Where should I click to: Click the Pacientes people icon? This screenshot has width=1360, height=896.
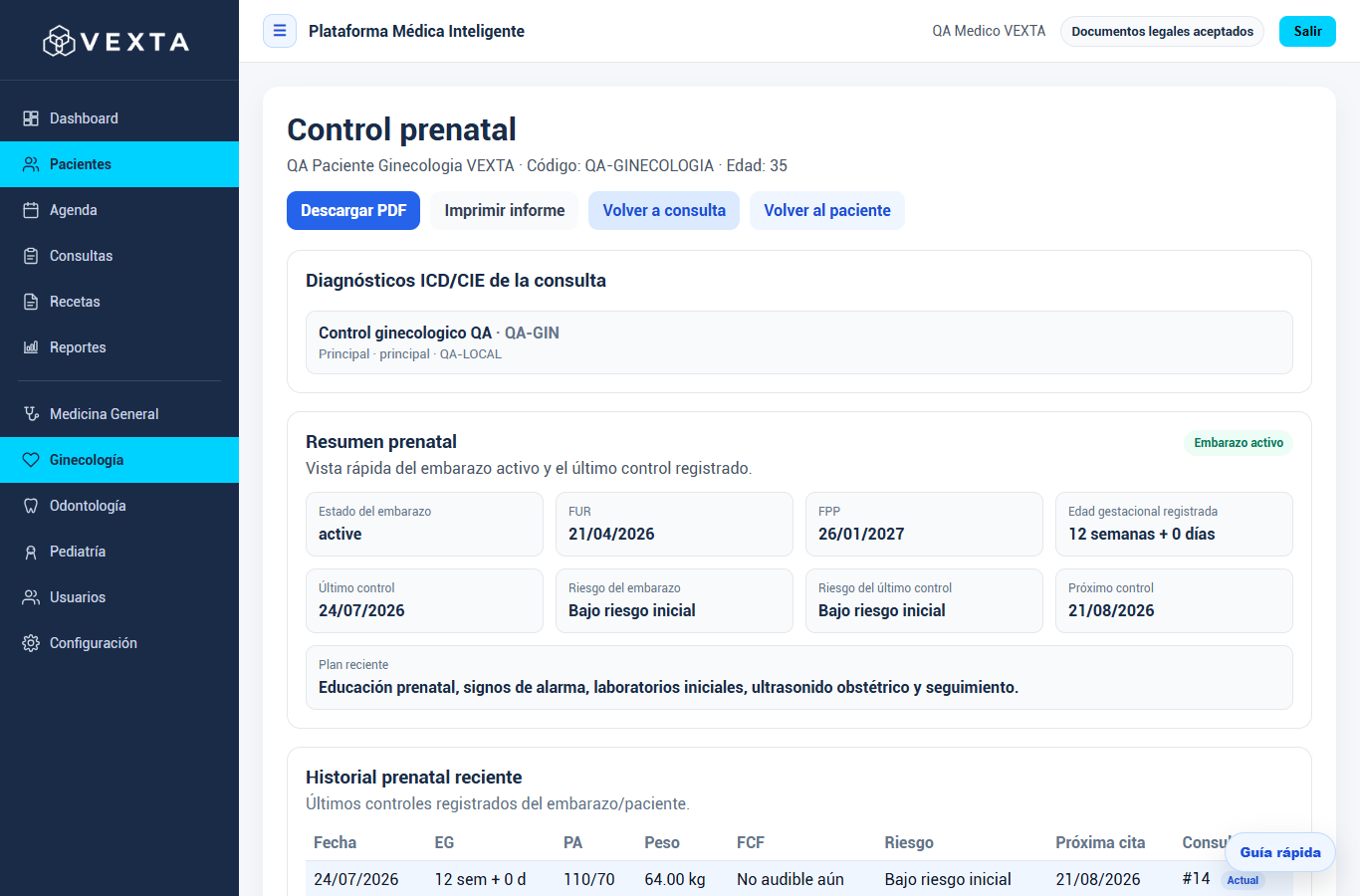(31, 164)
